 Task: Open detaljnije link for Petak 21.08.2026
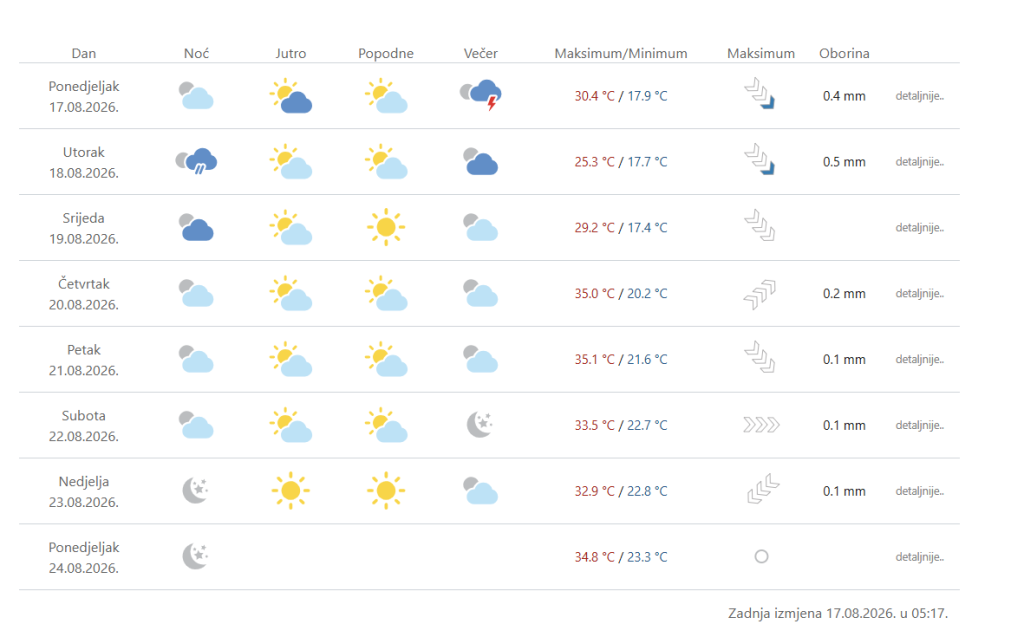[x=920, y=360]
